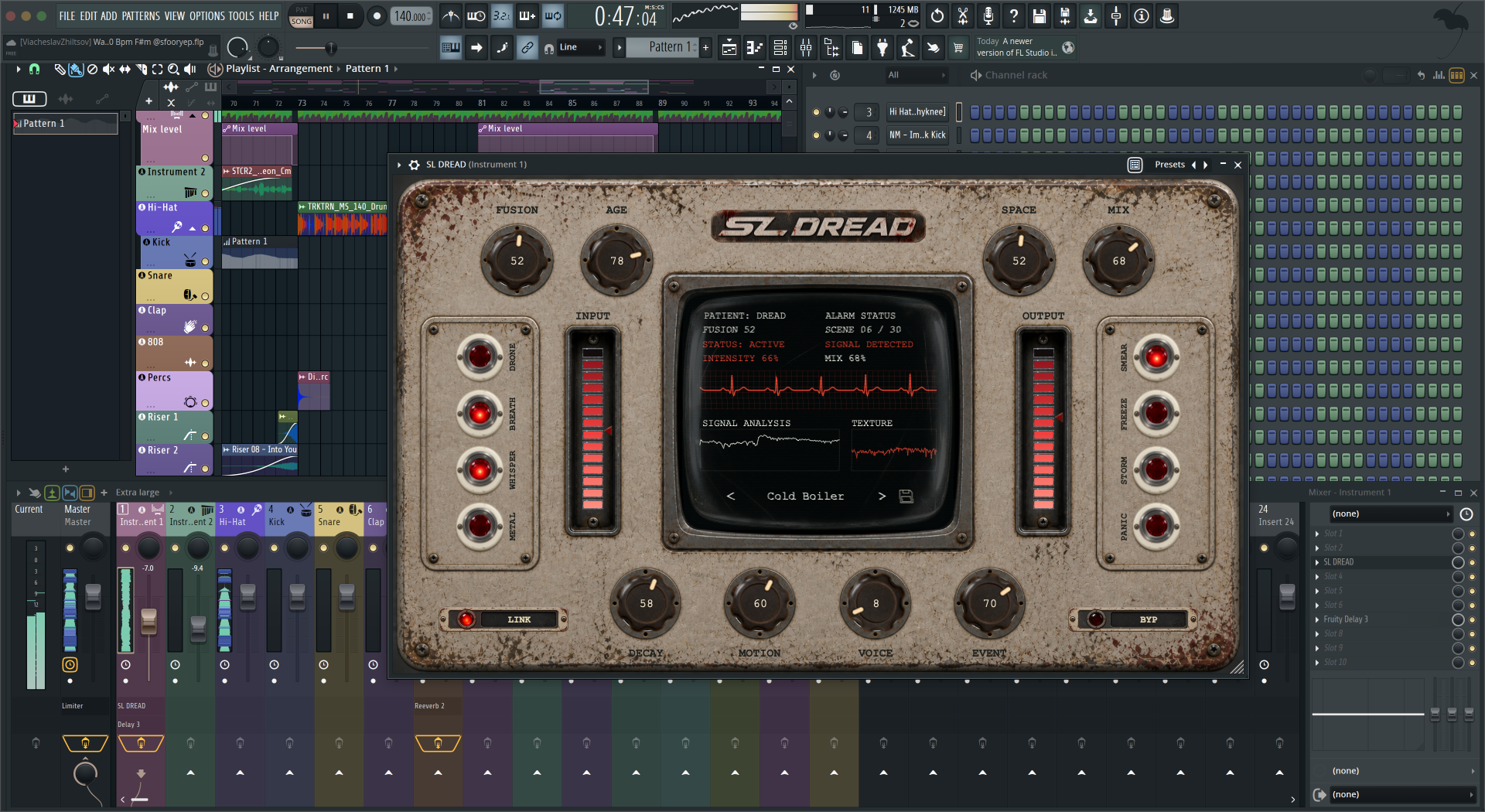Open the mixer input (none) dropdown

[1390, 514]
